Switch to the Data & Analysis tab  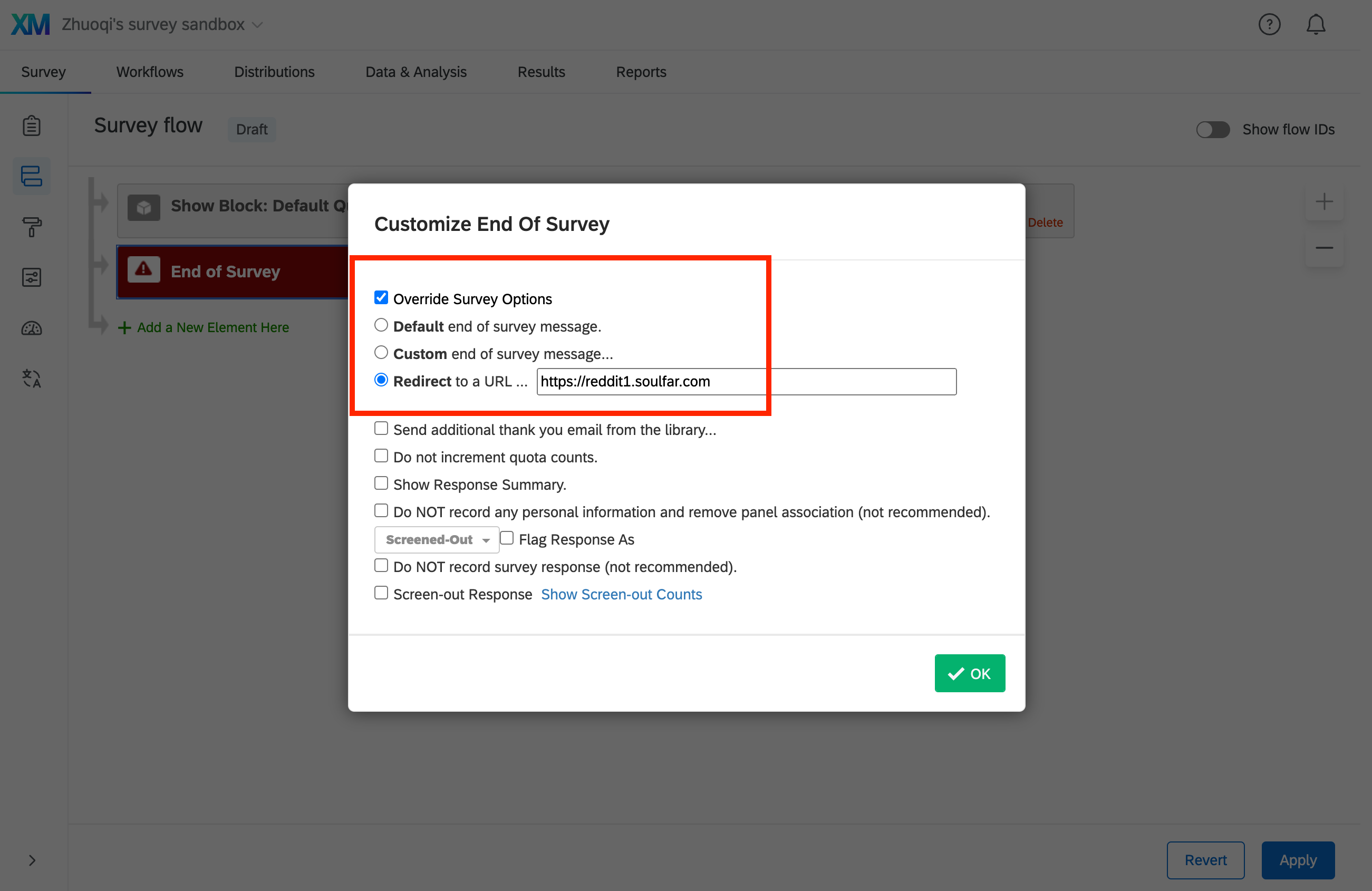[x=416, y=72]
